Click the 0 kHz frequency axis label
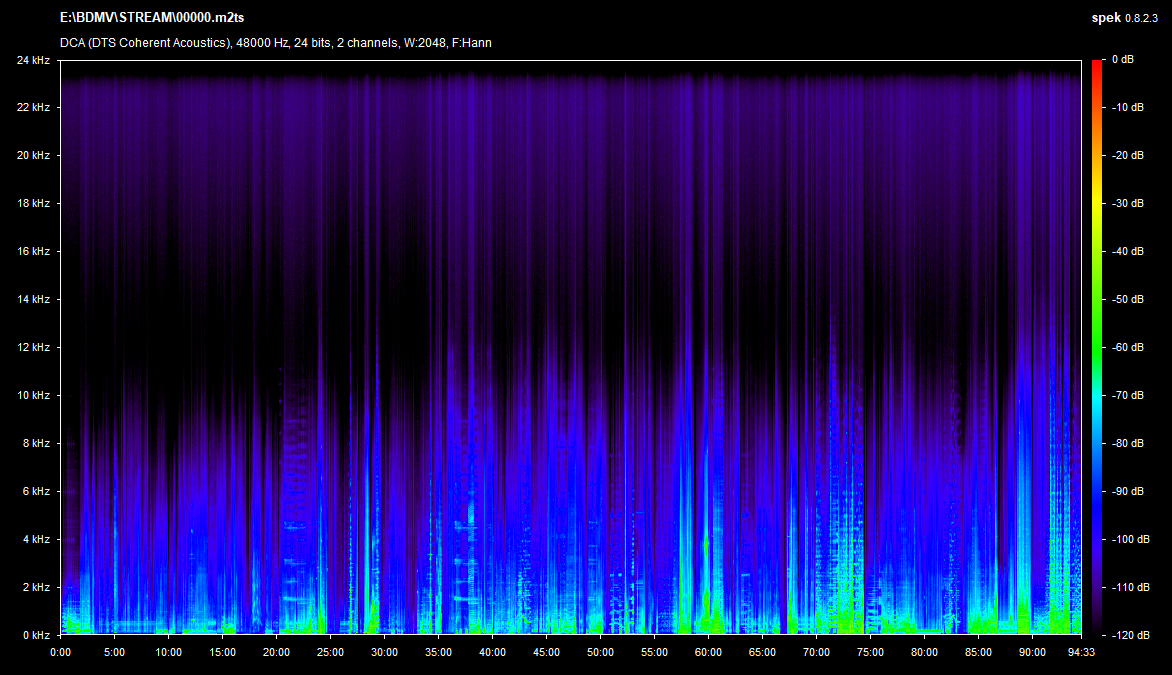The width and height of the screenshot is (1172, 675). 35,635
